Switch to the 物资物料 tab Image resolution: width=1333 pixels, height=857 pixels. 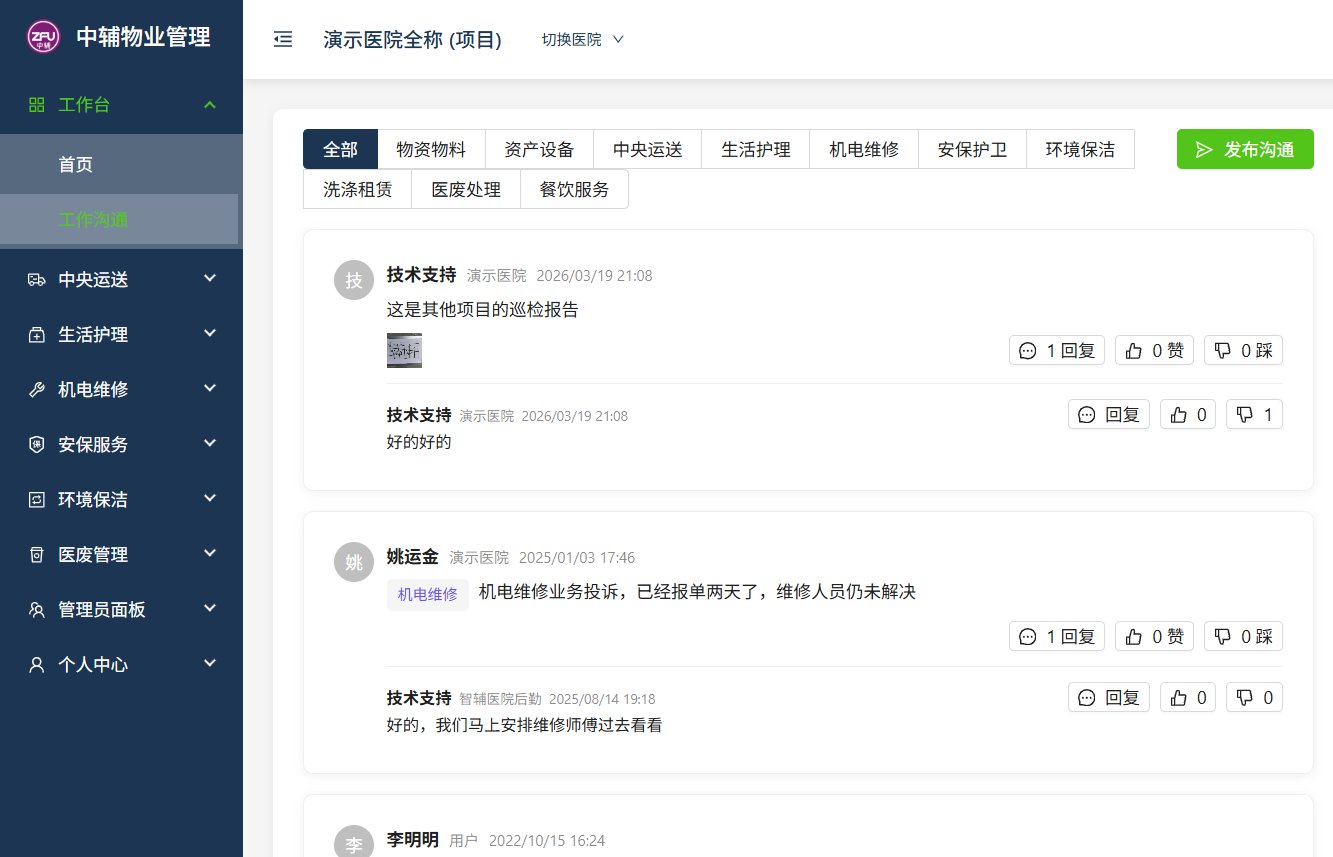click(431, 149)
